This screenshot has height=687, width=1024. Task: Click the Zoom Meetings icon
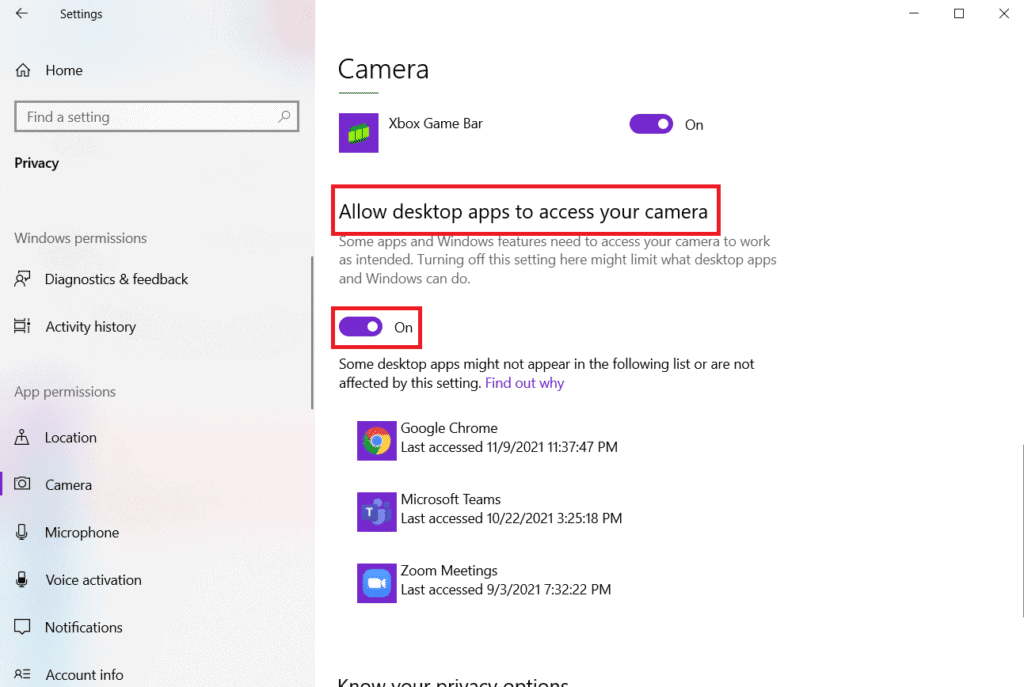(x=377, y=582)
